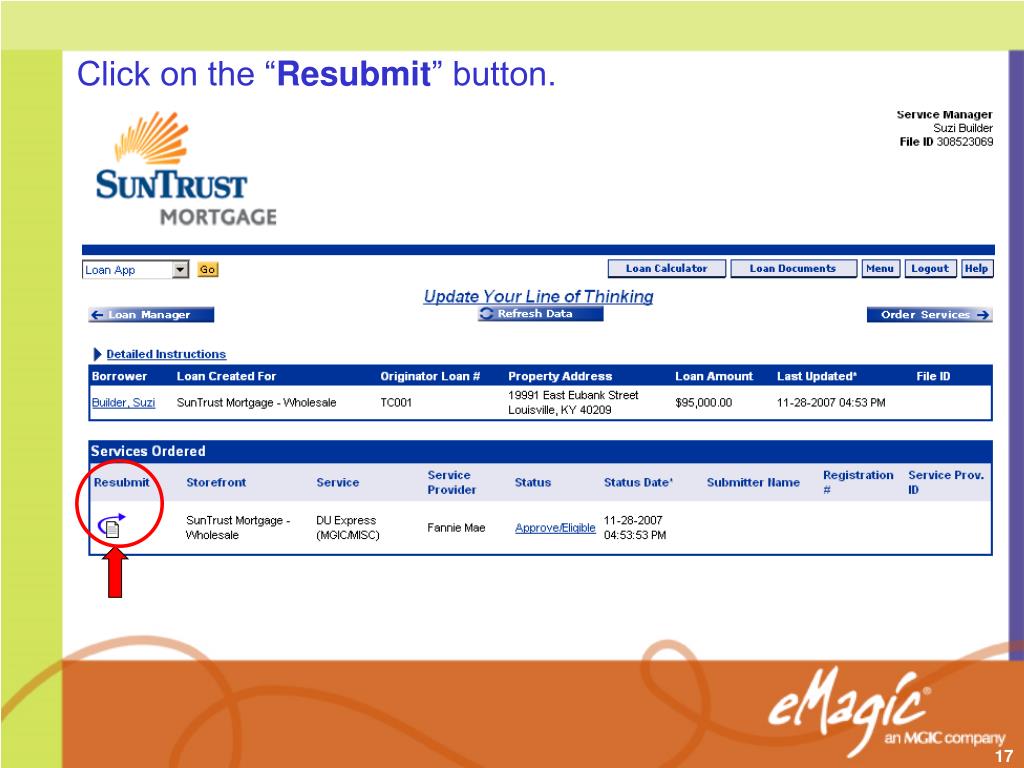Click the Submitter Name column header
Screen dimensions: 1024x768
pos(753,483)
